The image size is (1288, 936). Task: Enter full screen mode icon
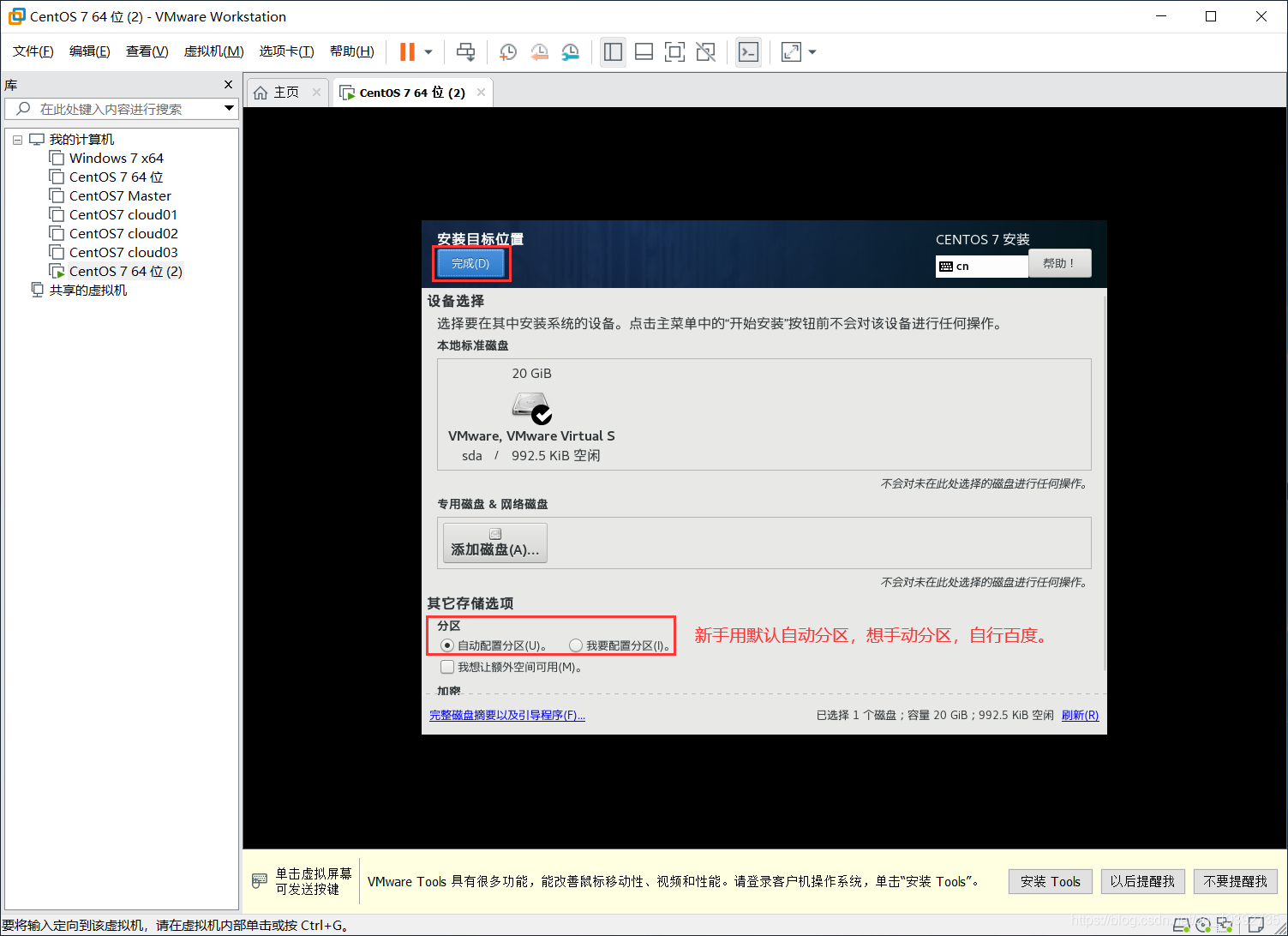(x=674, y=52)
